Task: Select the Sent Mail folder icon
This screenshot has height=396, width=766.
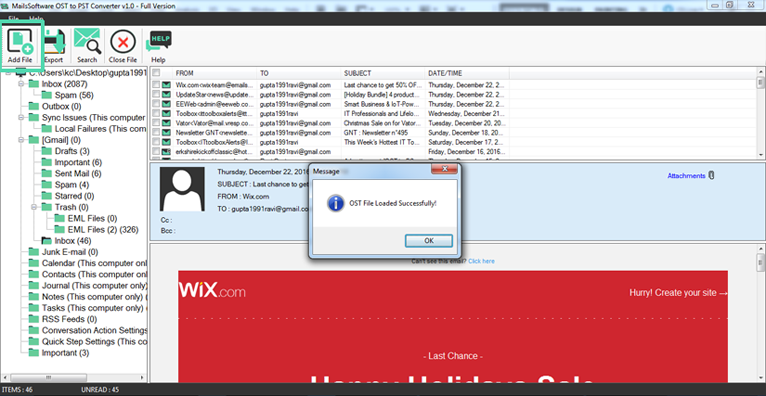Action: point(46,173)
